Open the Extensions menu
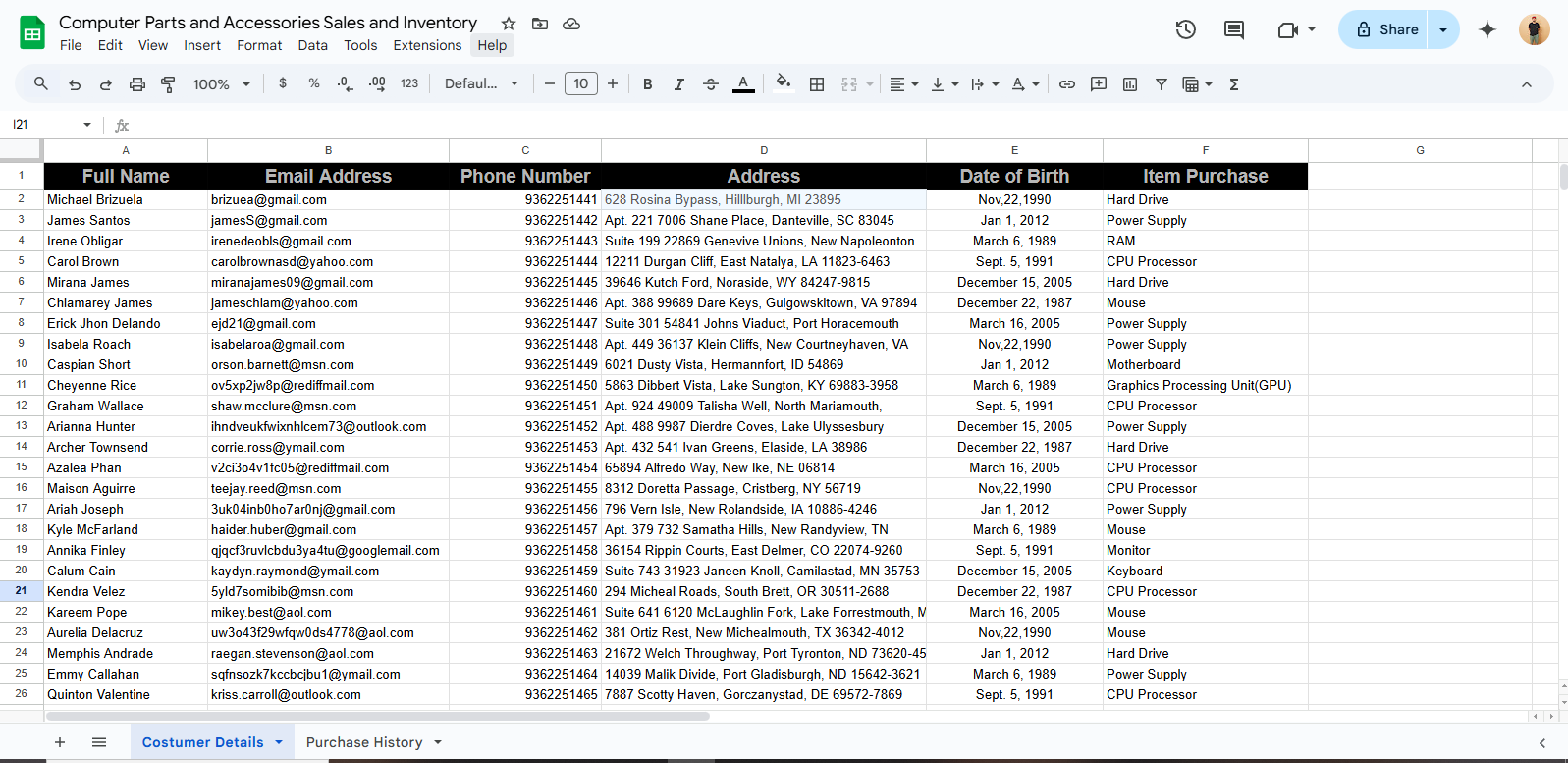The width and height of the screenshot is (1568, 763). (427, 45)
